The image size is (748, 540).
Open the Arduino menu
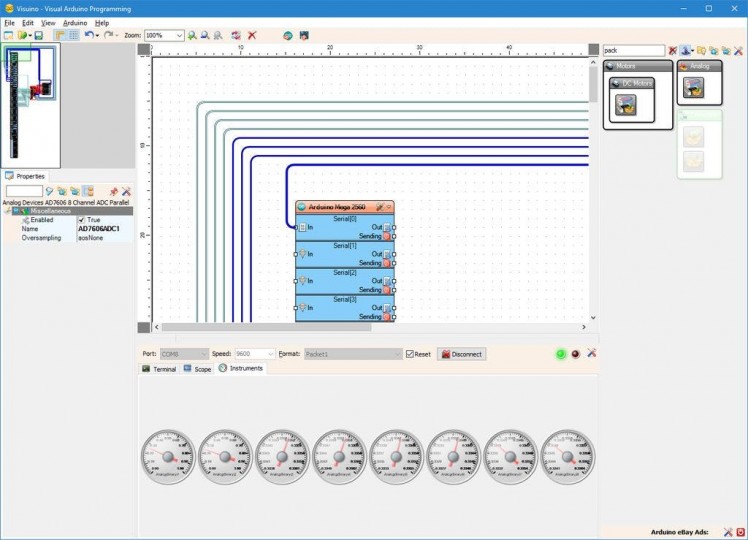(x=75, y=22)
